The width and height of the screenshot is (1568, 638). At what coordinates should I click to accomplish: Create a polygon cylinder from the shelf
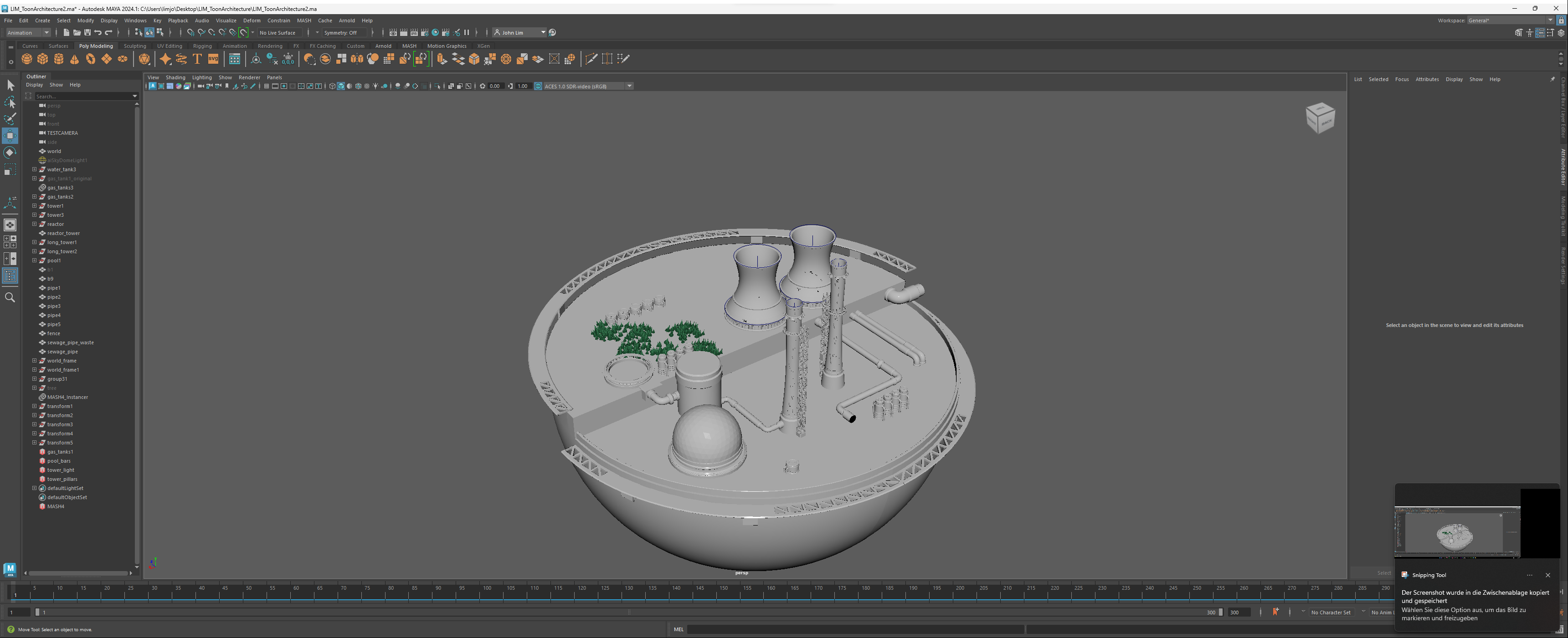tap(58, 59)
